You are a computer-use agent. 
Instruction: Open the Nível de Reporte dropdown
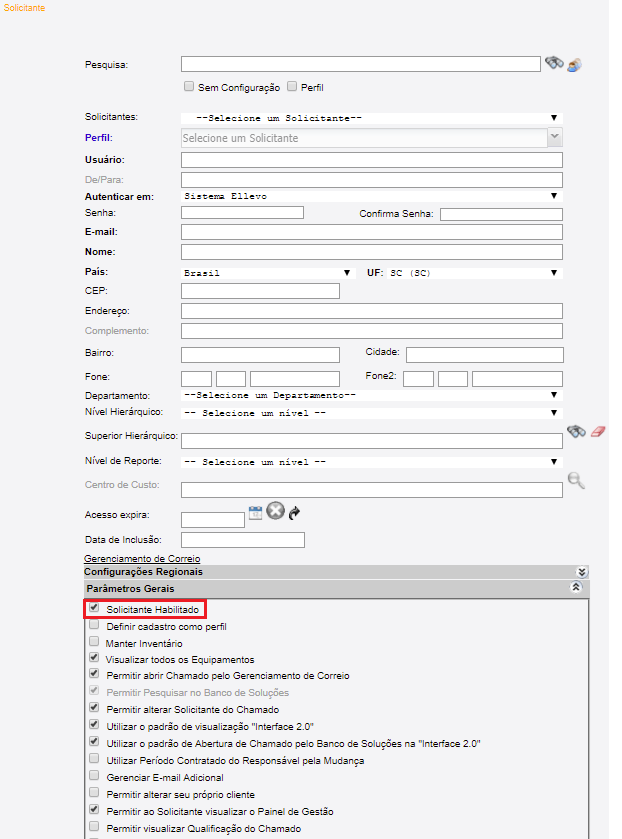pyautogui.click(x=371, y=462)
